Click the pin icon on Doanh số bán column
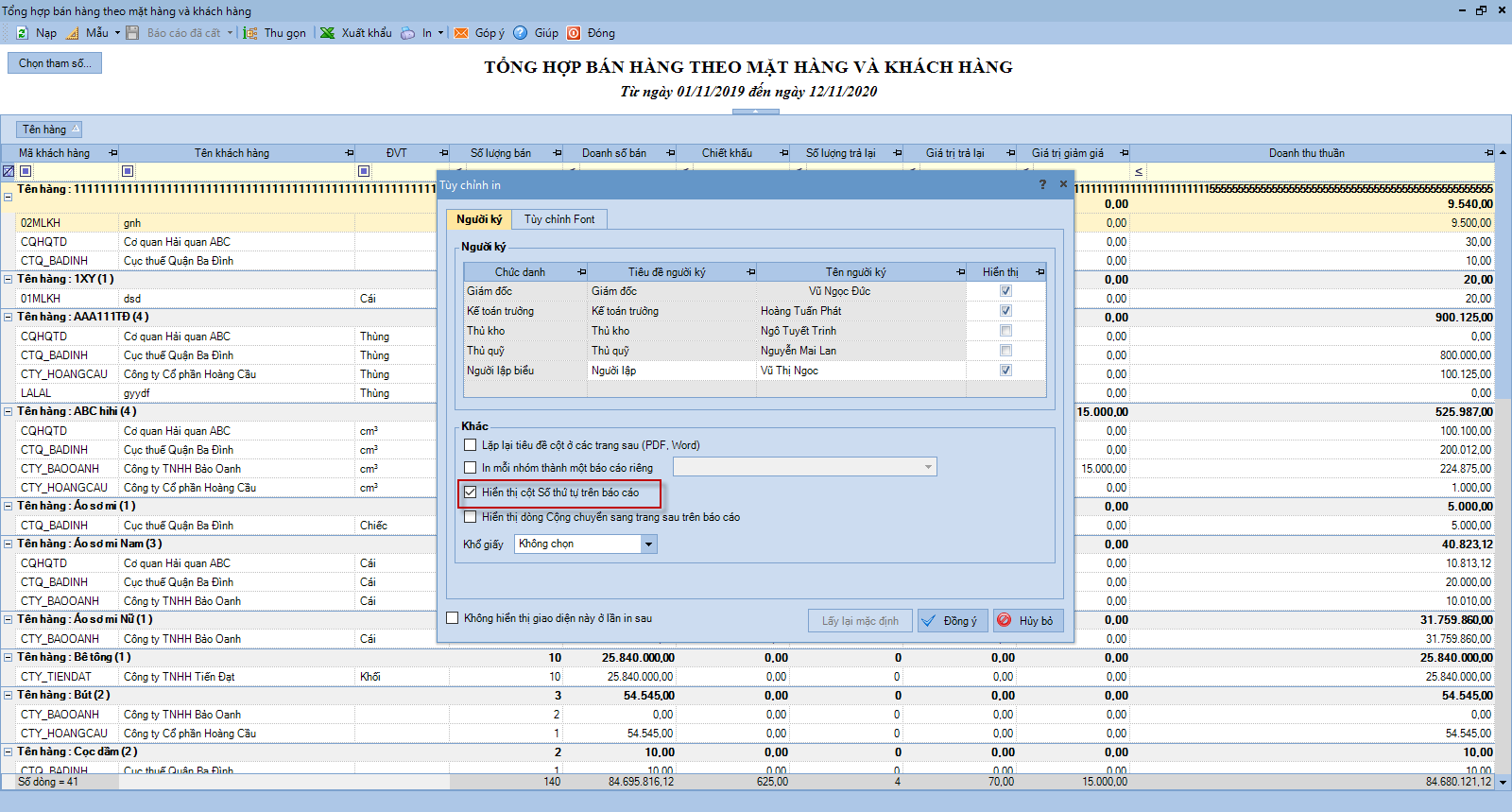The height and width of the screenshot is (812, 1512). click(670, 153)
